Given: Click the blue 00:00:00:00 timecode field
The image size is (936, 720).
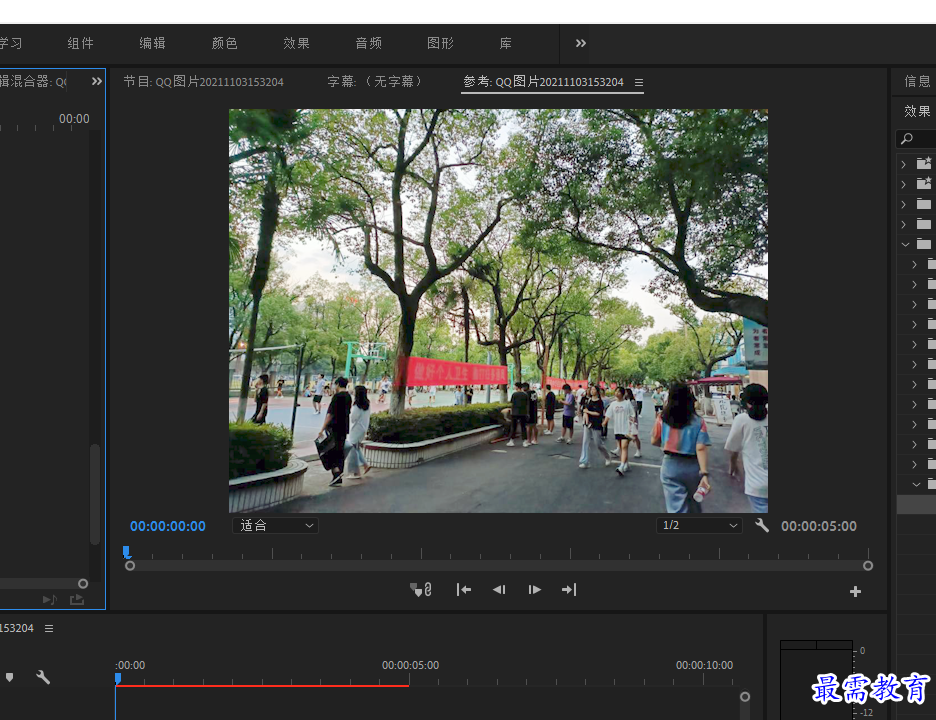Looking at the screenshot, I should tap(168, 526).
